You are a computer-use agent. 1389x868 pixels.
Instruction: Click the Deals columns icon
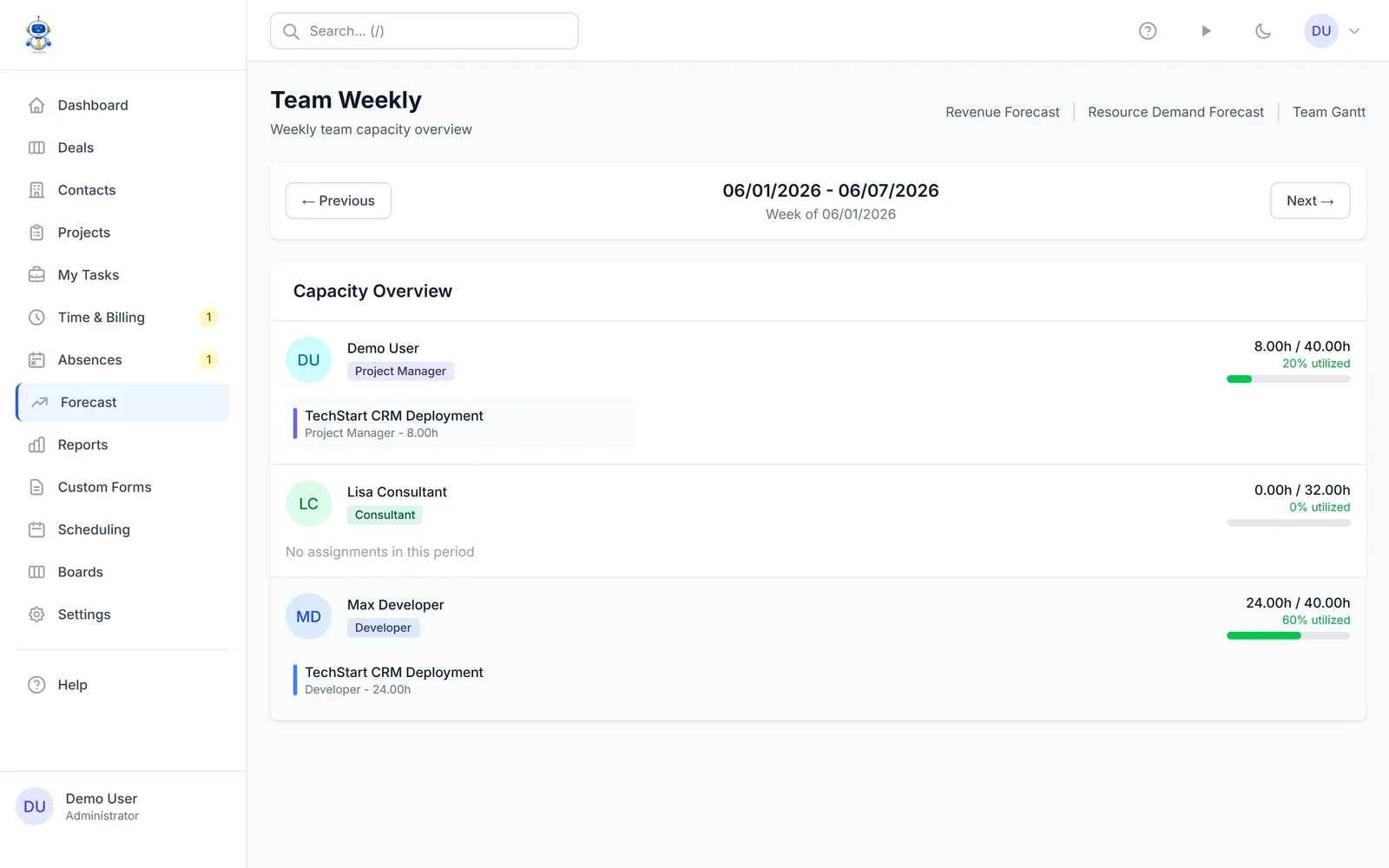pos(36,148)
